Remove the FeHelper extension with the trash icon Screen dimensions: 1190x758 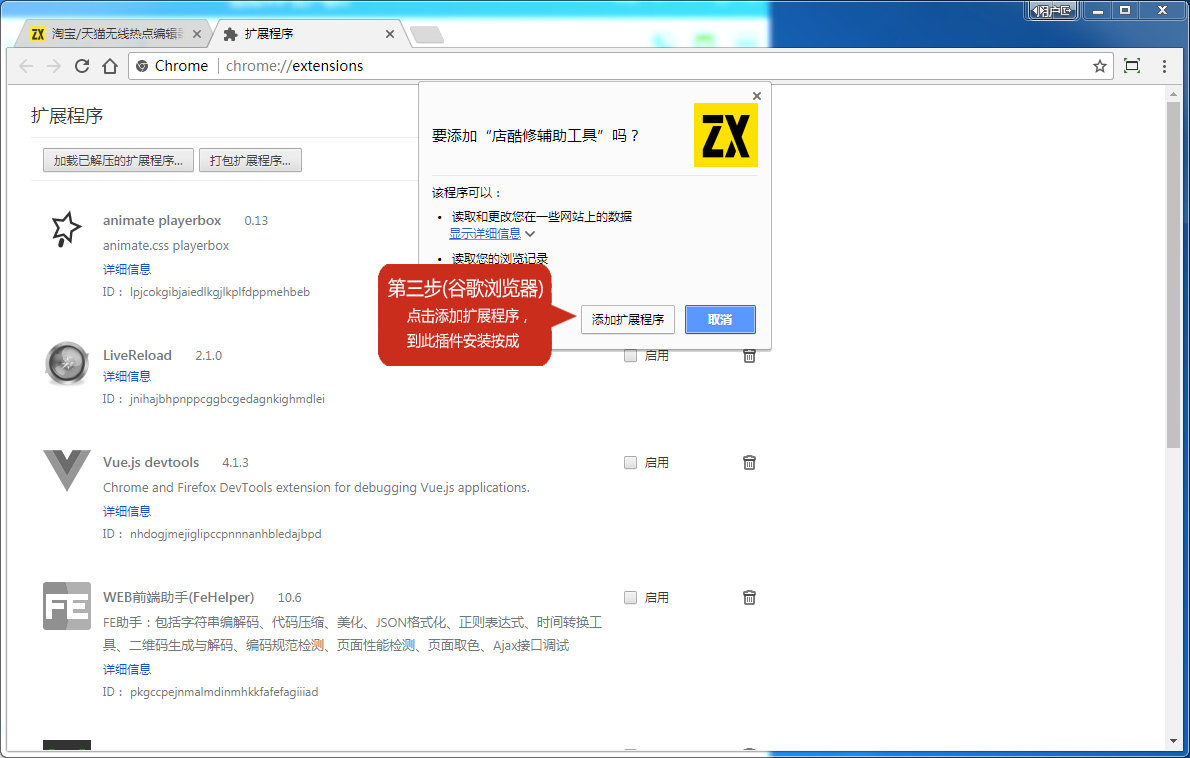point(749,597)
